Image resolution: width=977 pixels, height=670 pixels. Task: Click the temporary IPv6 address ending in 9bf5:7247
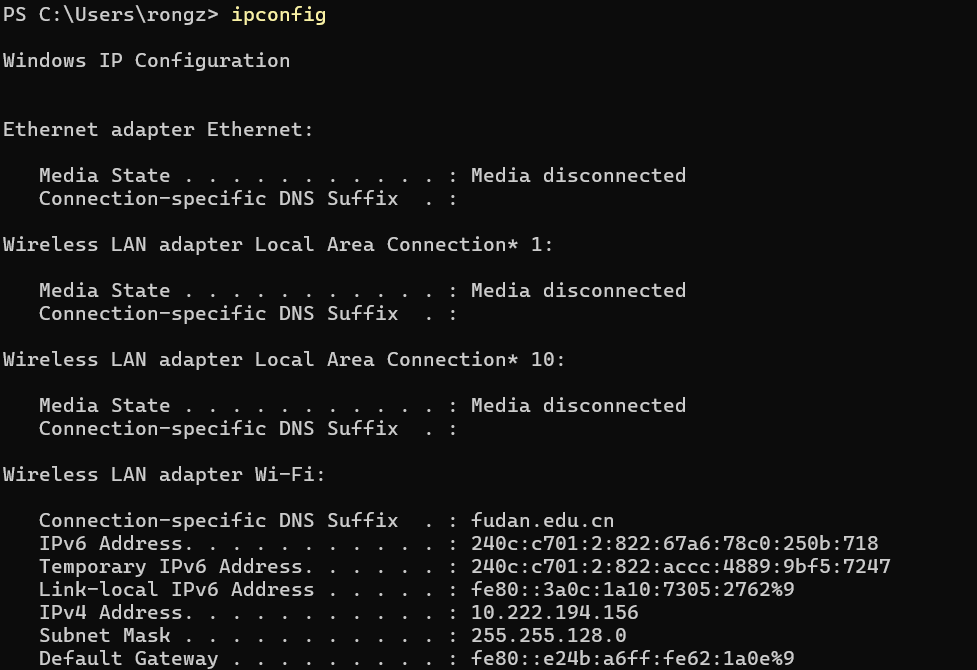[680, 567]
